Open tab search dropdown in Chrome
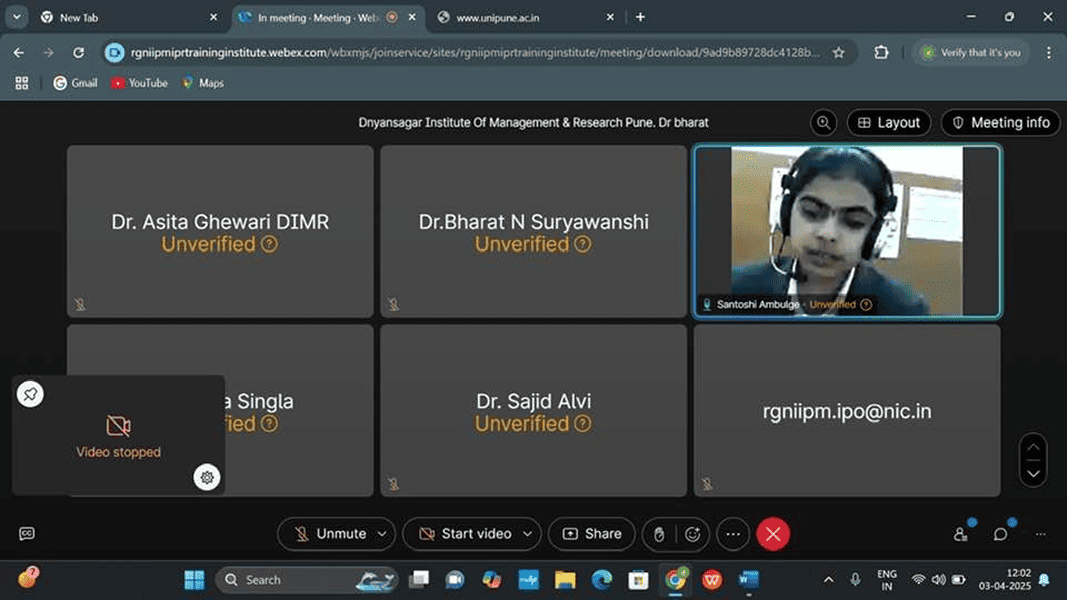 coord(16,17)
